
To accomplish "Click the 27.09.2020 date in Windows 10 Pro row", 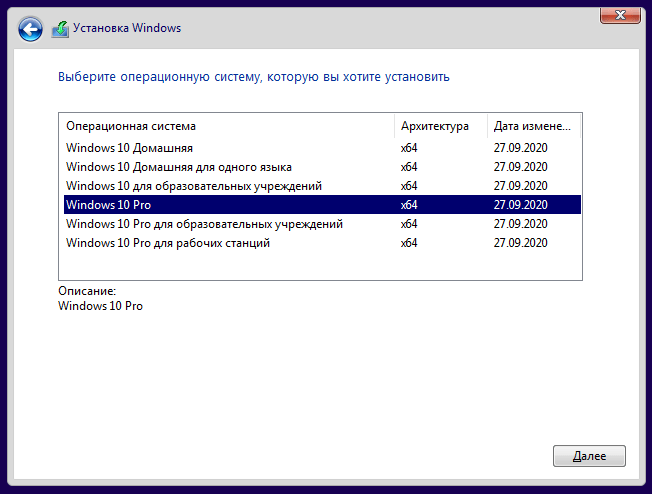I will pyautogui.click(x=520, y=205).
